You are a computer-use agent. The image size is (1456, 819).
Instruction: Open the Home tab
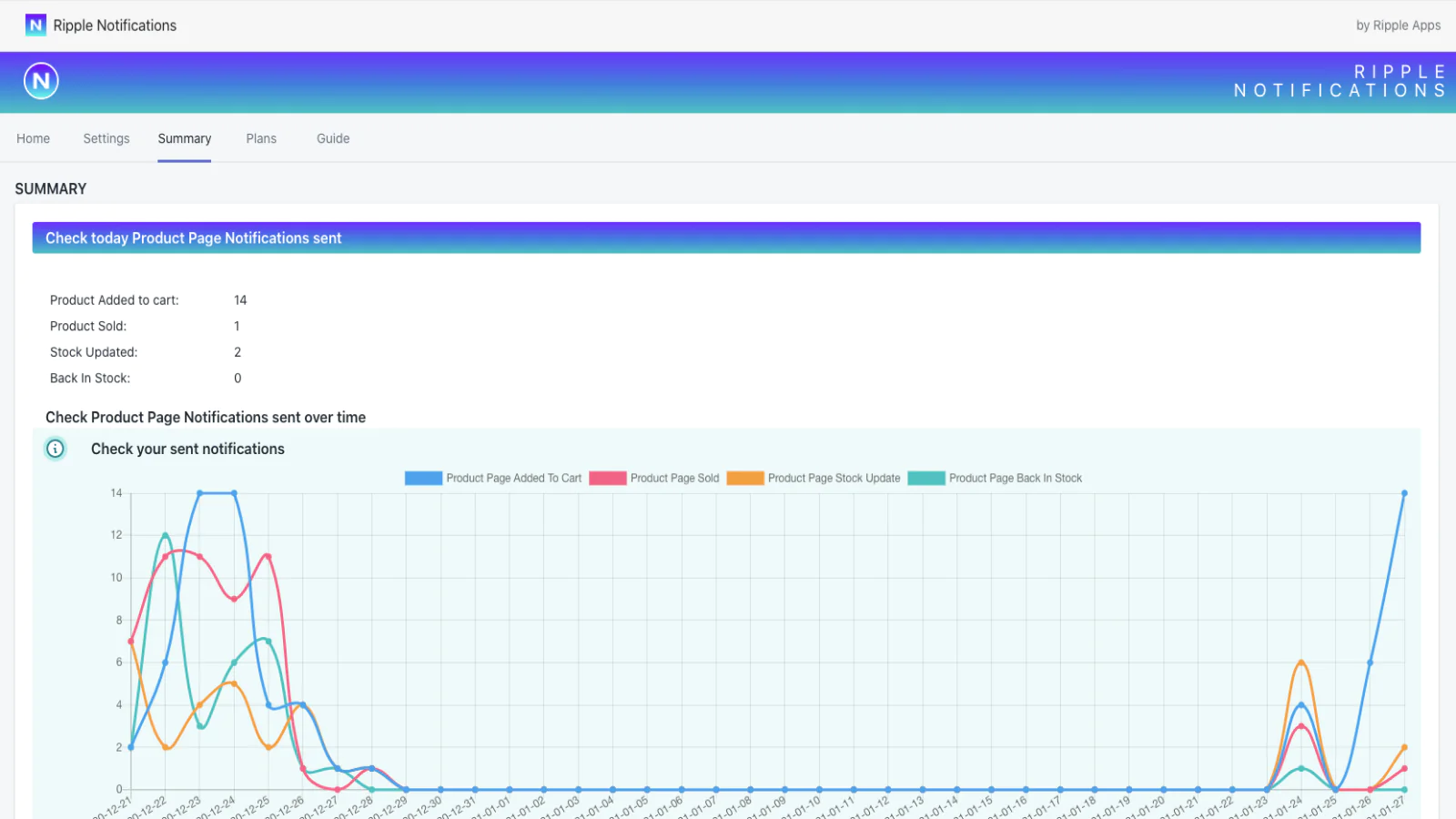33,138
